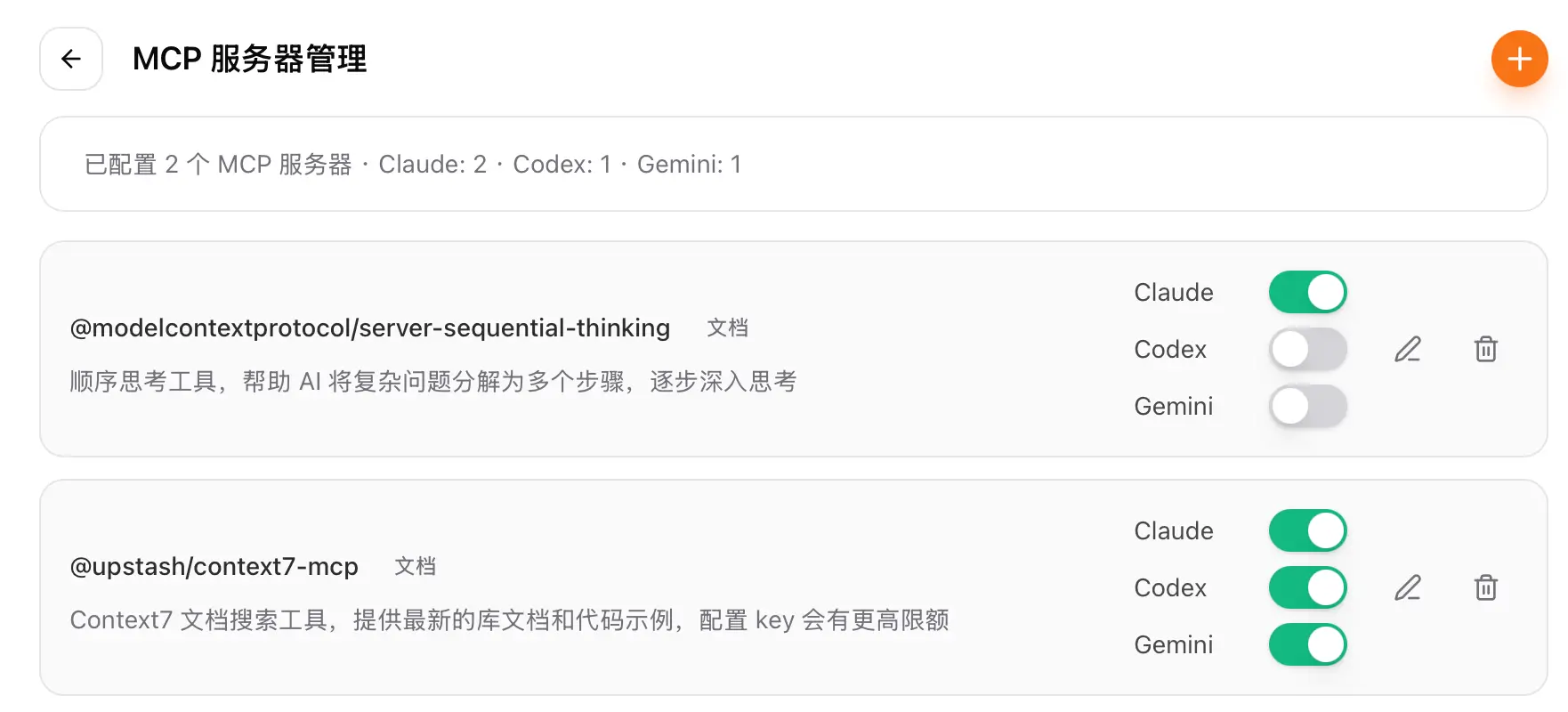Disable Claude for sequential-thinking server
The image size is (1568, 712).
pos(1307,292)
